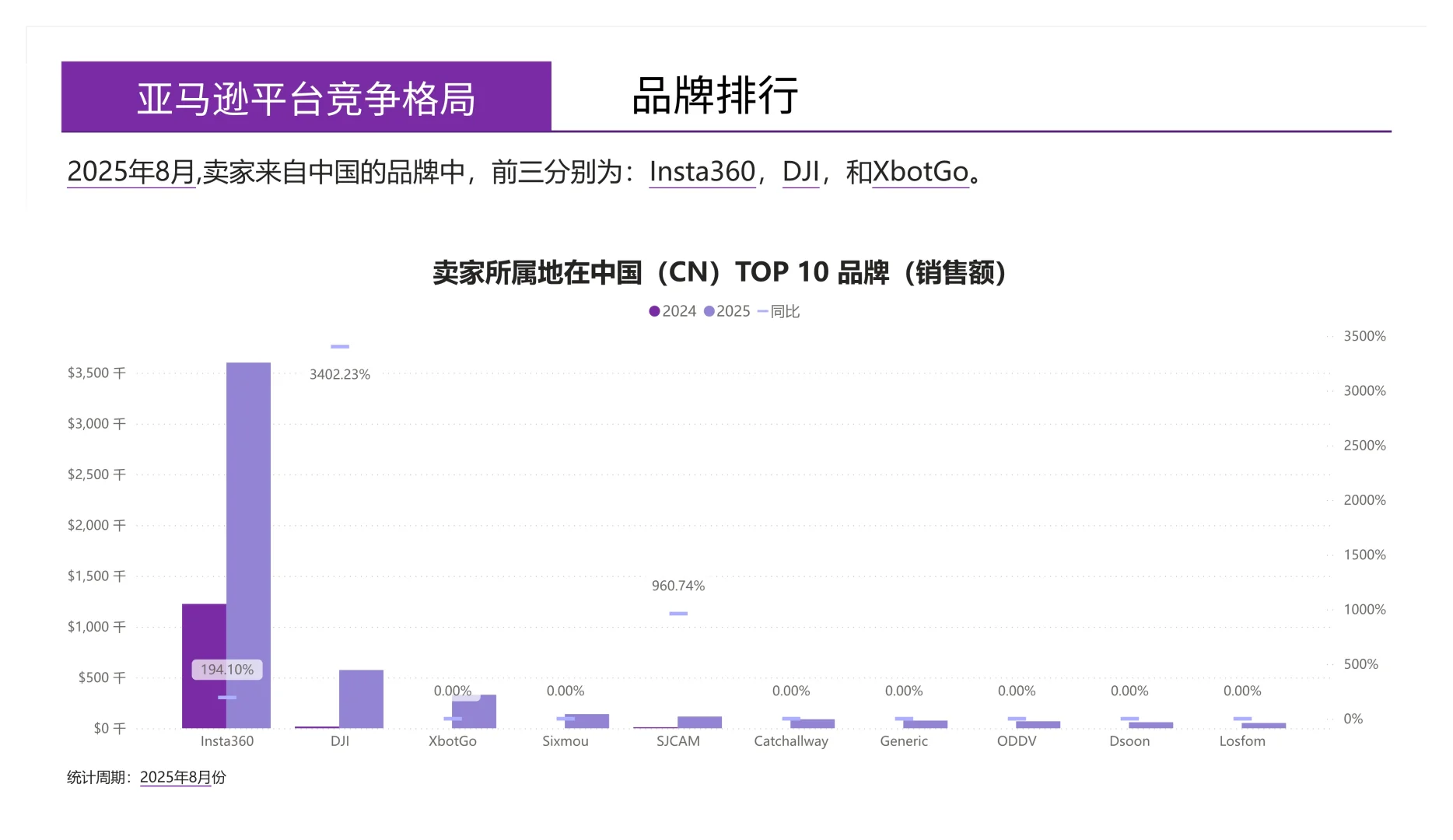Select the XbotGo label on the x-axis
The height and width of the screenshot is (840, 1453).
point(453,741)
